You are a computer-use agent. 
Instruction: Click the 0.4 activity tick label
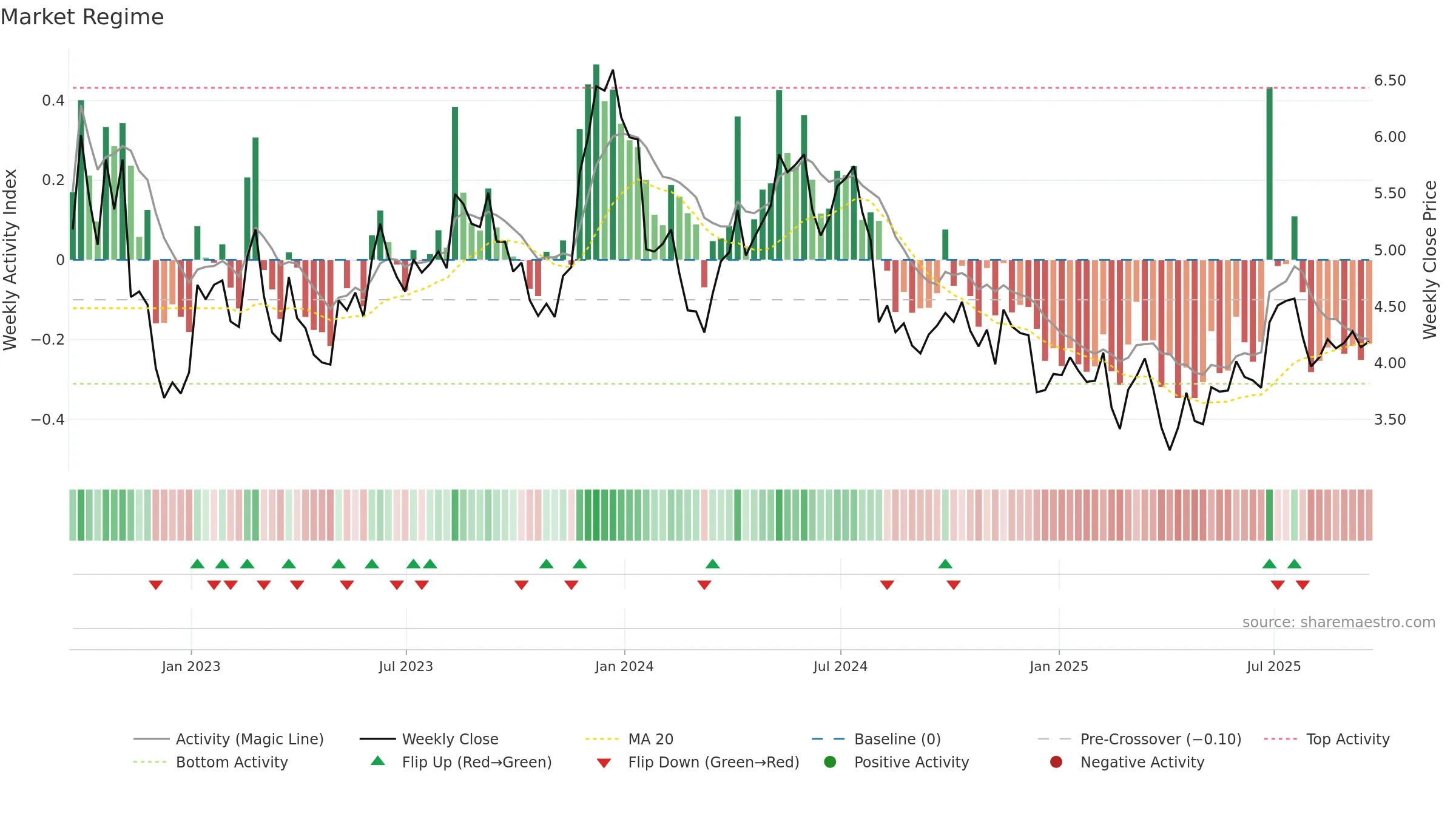pyautogui.click(x=53, y=100)
